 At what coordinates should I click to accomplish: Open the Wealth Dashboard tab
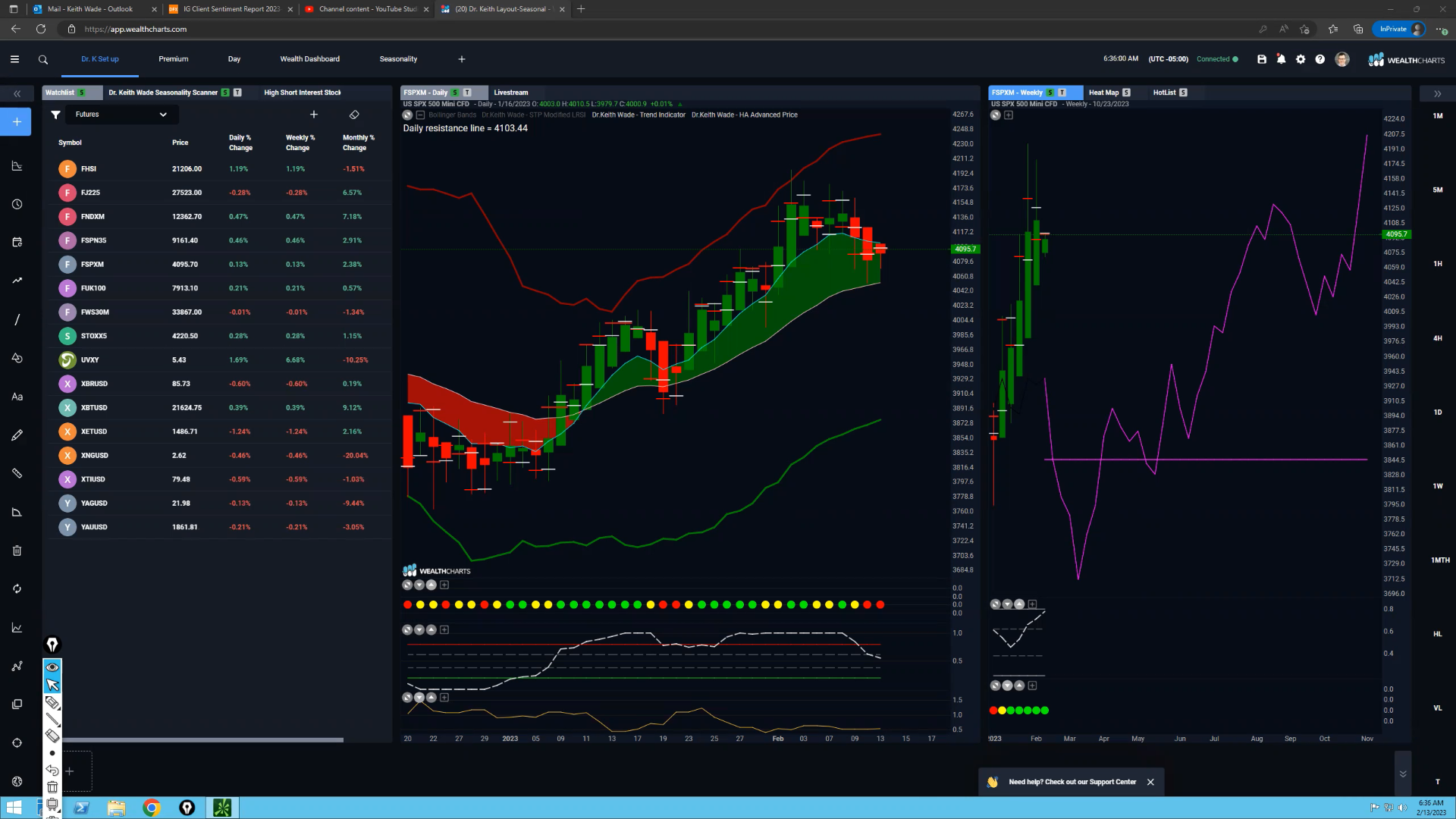click(310, 59)
